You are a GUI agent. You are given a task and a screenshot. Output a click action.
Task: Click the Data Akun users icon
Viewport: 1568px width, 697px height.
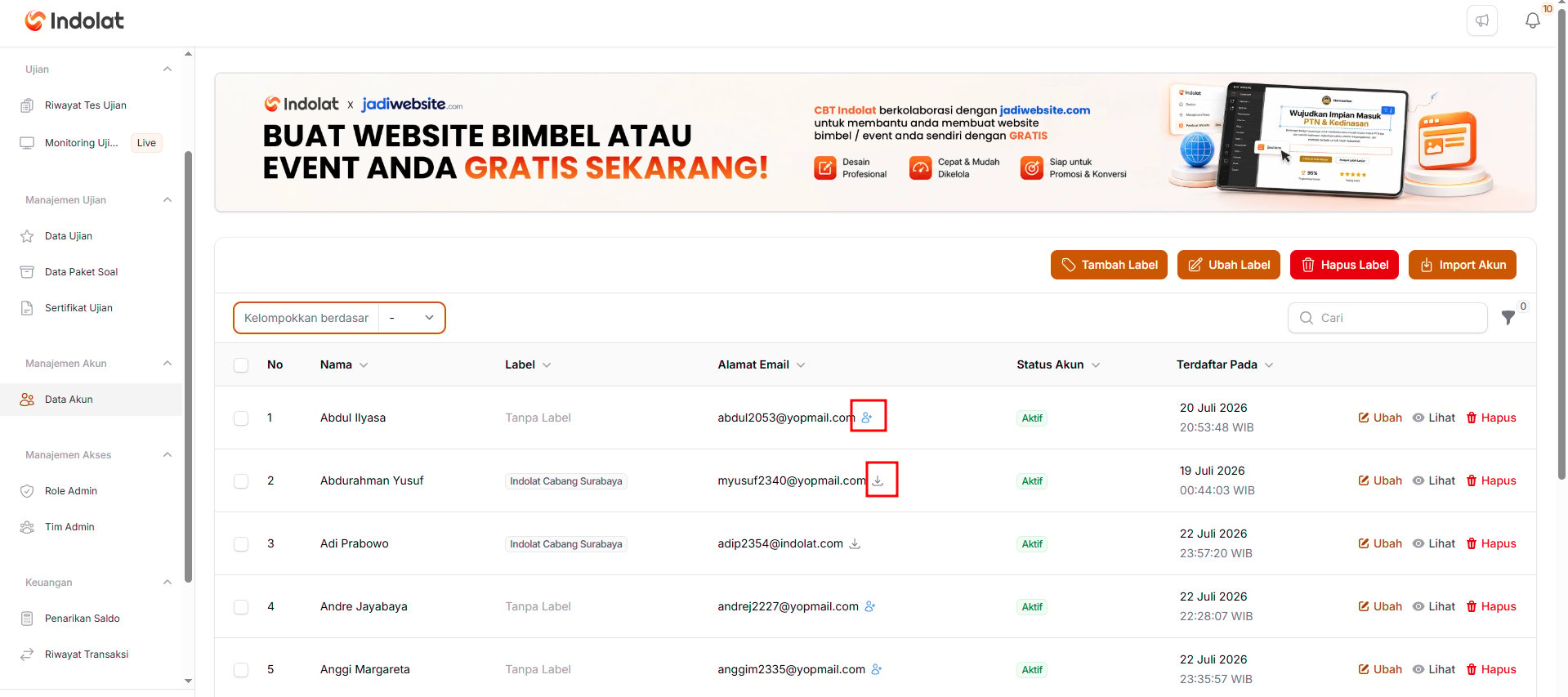pyautogui.click(x=27, y=400)
